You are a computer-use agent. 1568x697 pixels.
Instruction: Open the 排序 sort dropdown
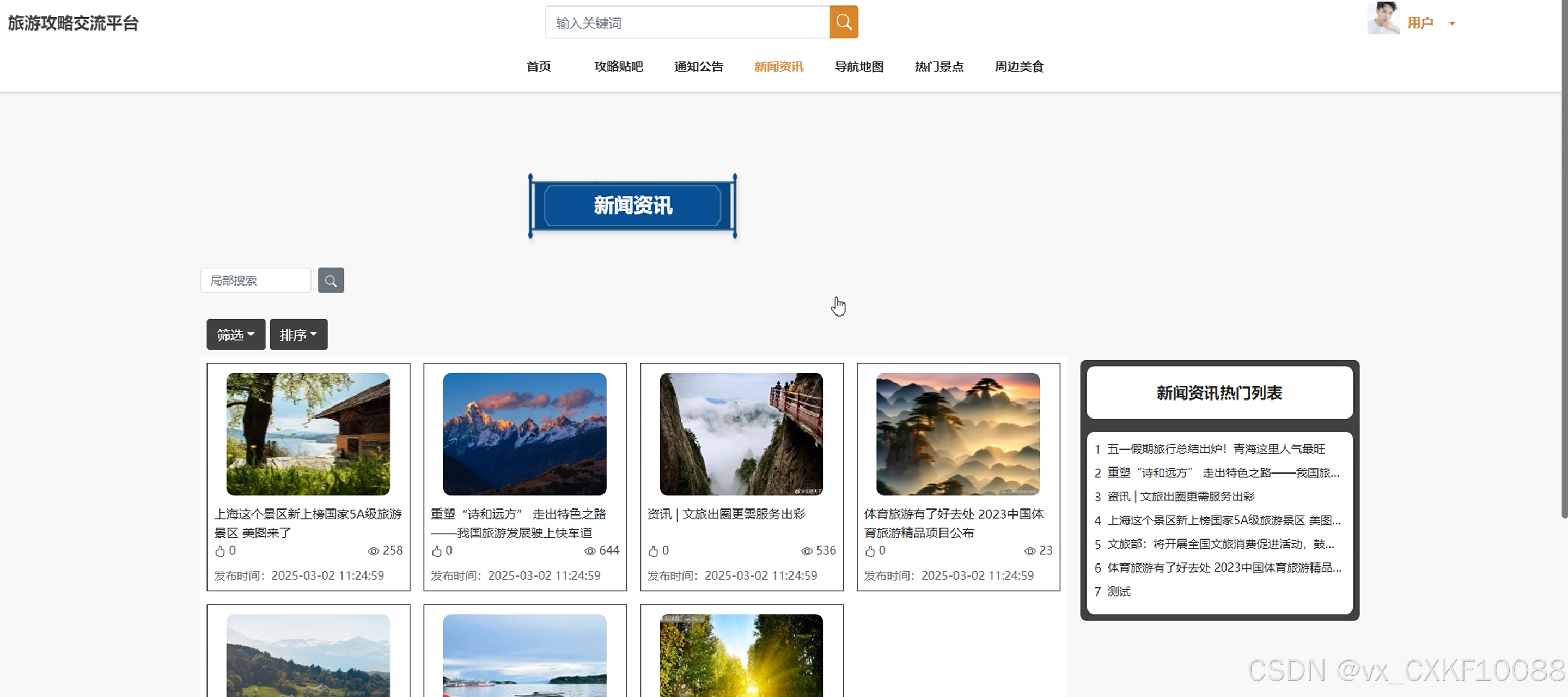(x=298, y=335)
